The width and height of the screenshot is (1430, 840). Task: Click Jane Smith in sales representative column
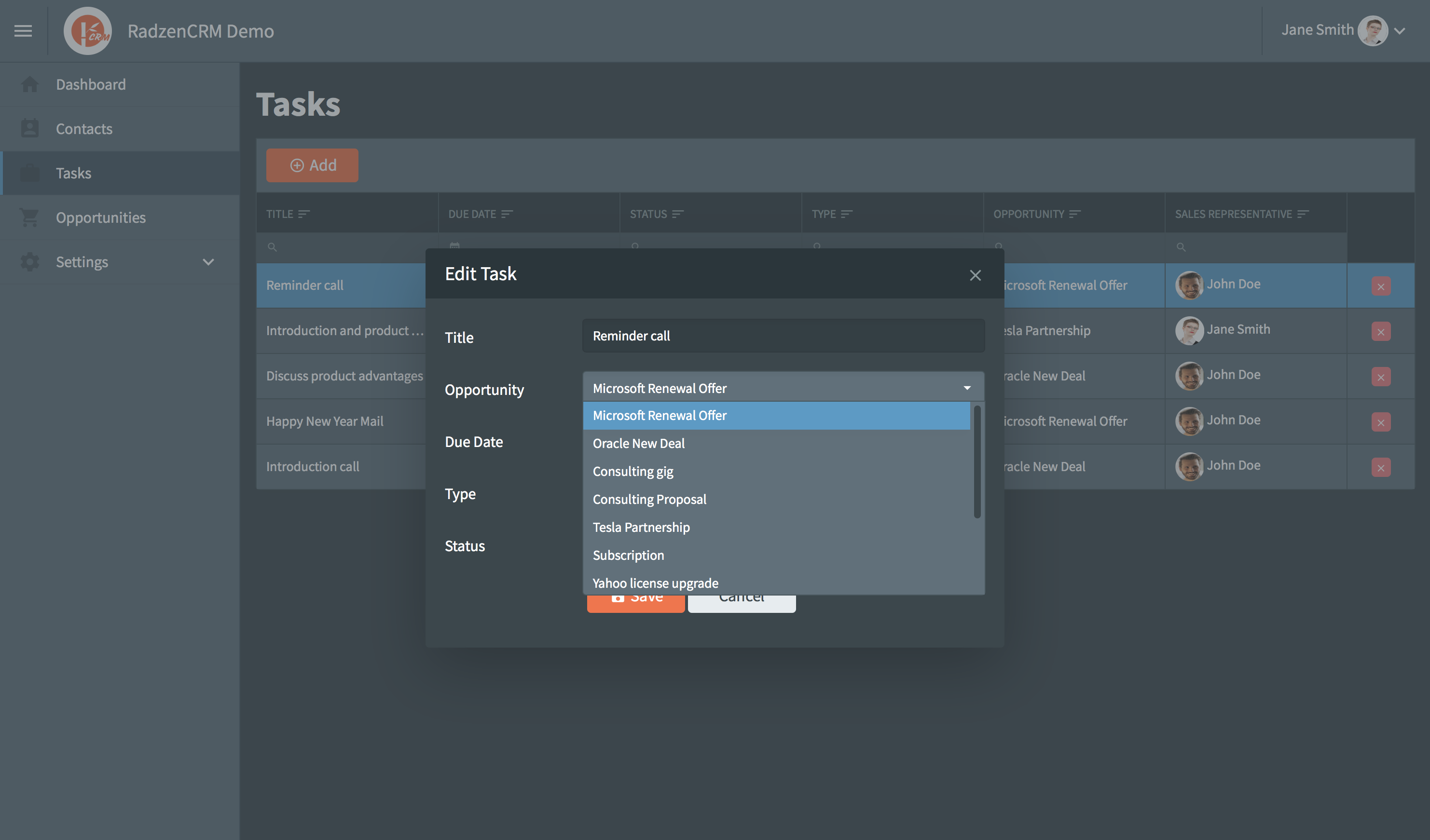point(1238,329)
